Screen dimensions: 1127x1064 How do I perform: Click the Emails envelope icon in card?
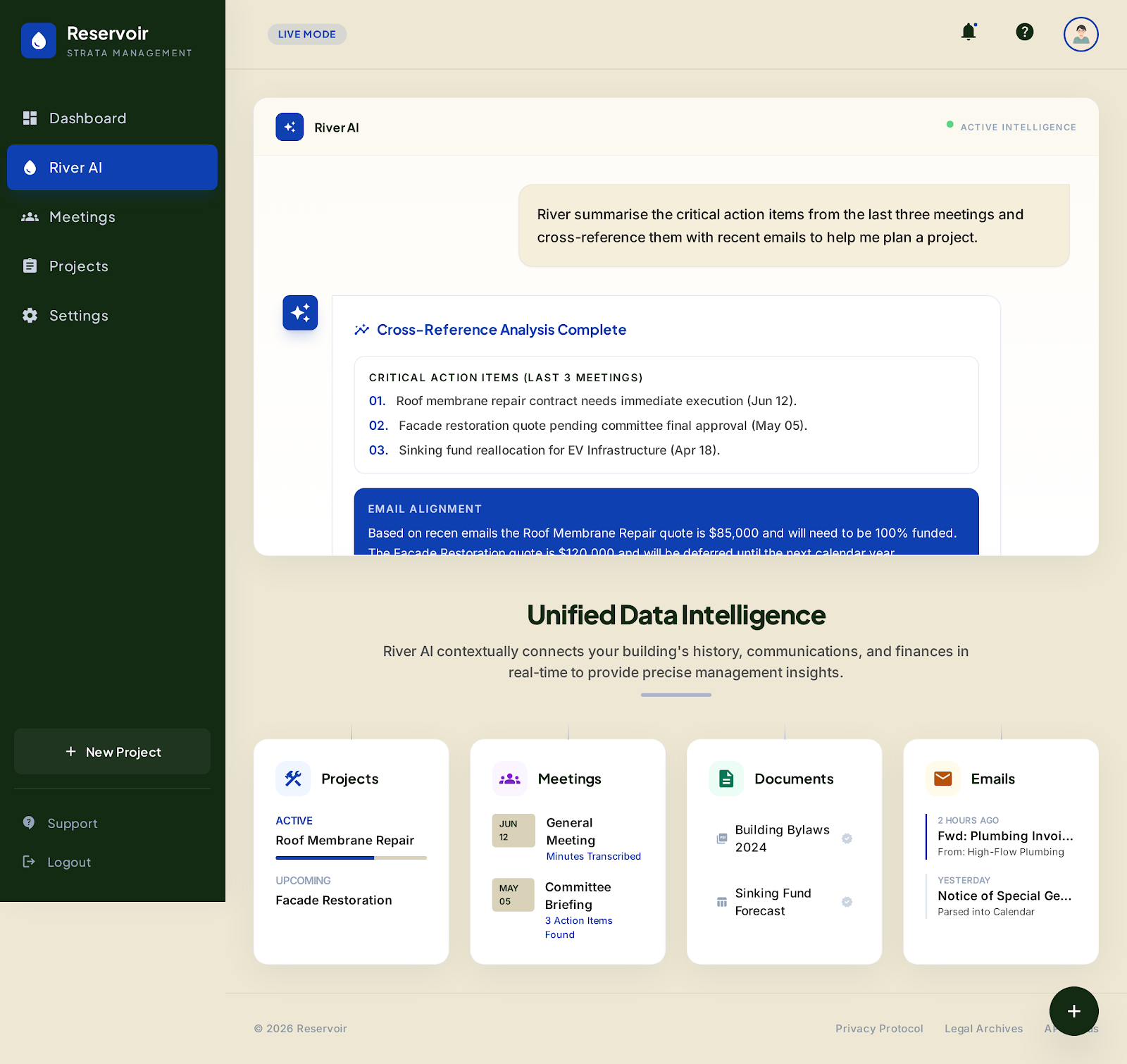pos(942,779)
